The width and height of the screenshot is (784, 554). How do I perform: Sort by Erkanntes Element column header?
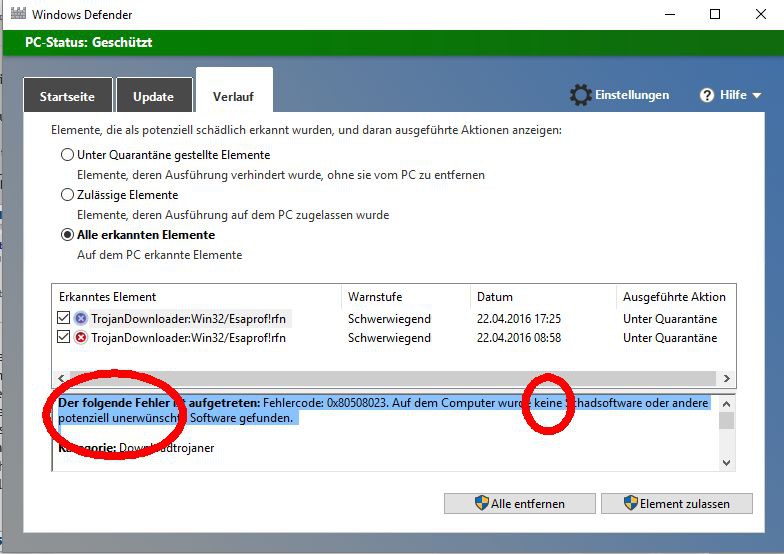pyautogui.click(x=196, y=296)
